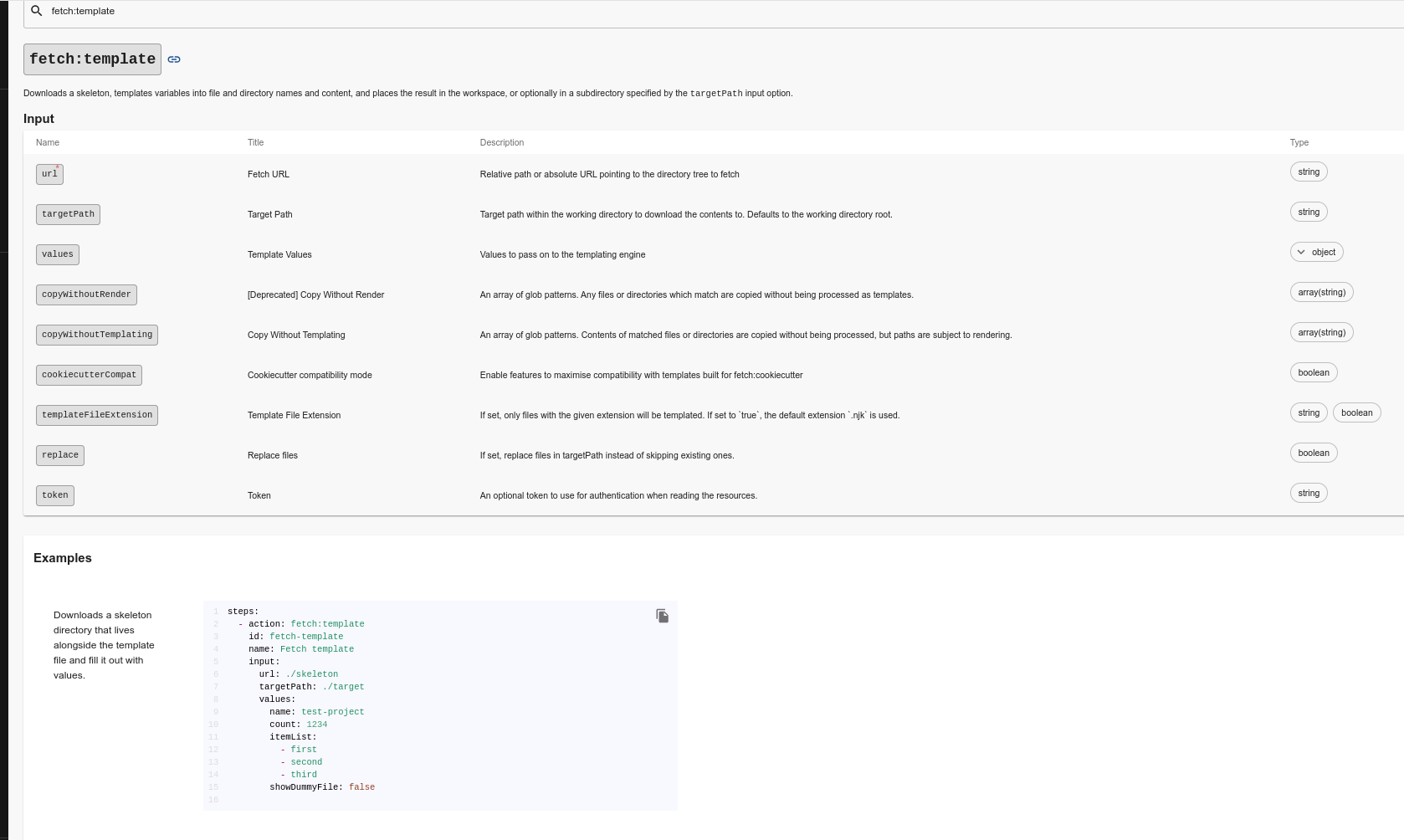Click the boolean type chip in templateFileExtension row
This screenshot has width=1404, height=840.
click(1355, 412)
